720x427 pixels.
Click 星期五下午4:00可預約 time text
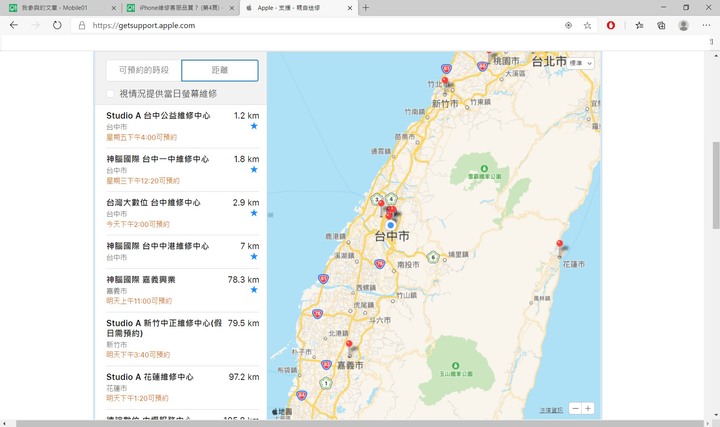point(141,137)
